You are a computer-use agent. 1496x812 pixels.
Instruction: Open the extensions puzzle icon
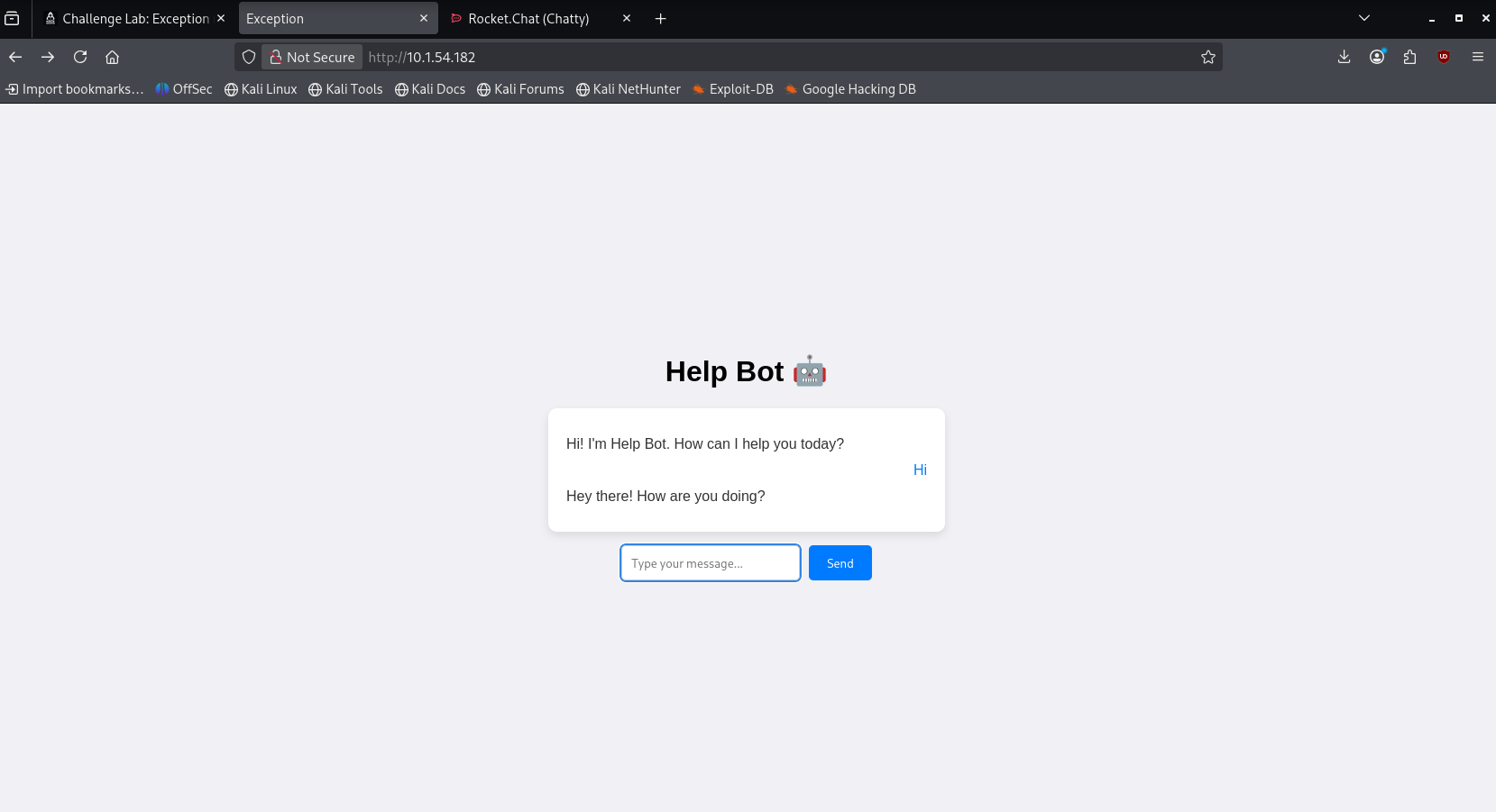(x=1410, y=57)
